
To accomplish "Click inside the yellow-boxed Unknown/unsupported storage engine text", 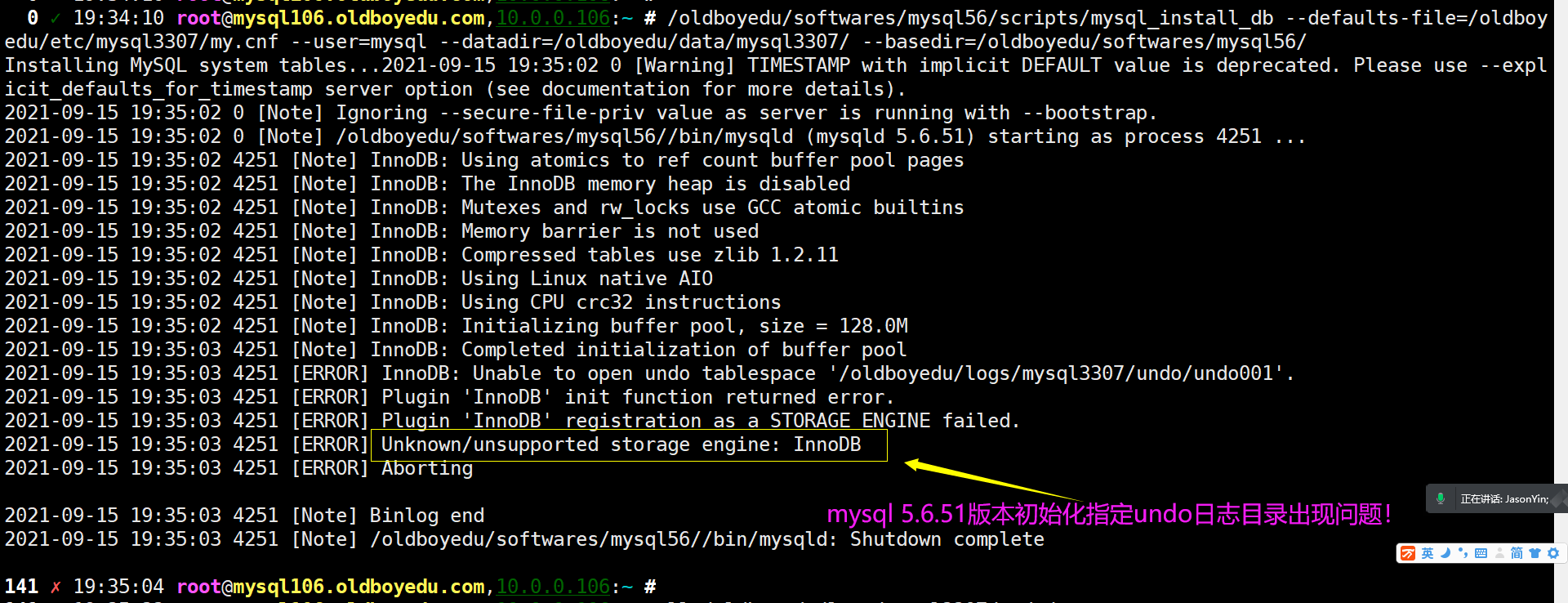I will 621,444.
